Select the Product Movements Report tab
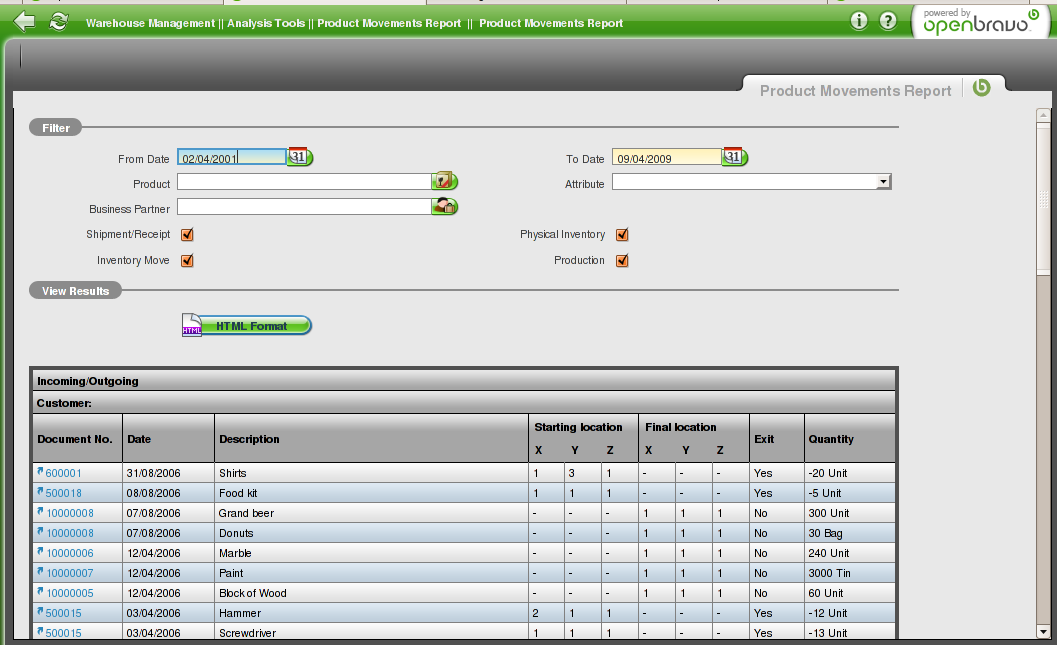 coord(855,91)
